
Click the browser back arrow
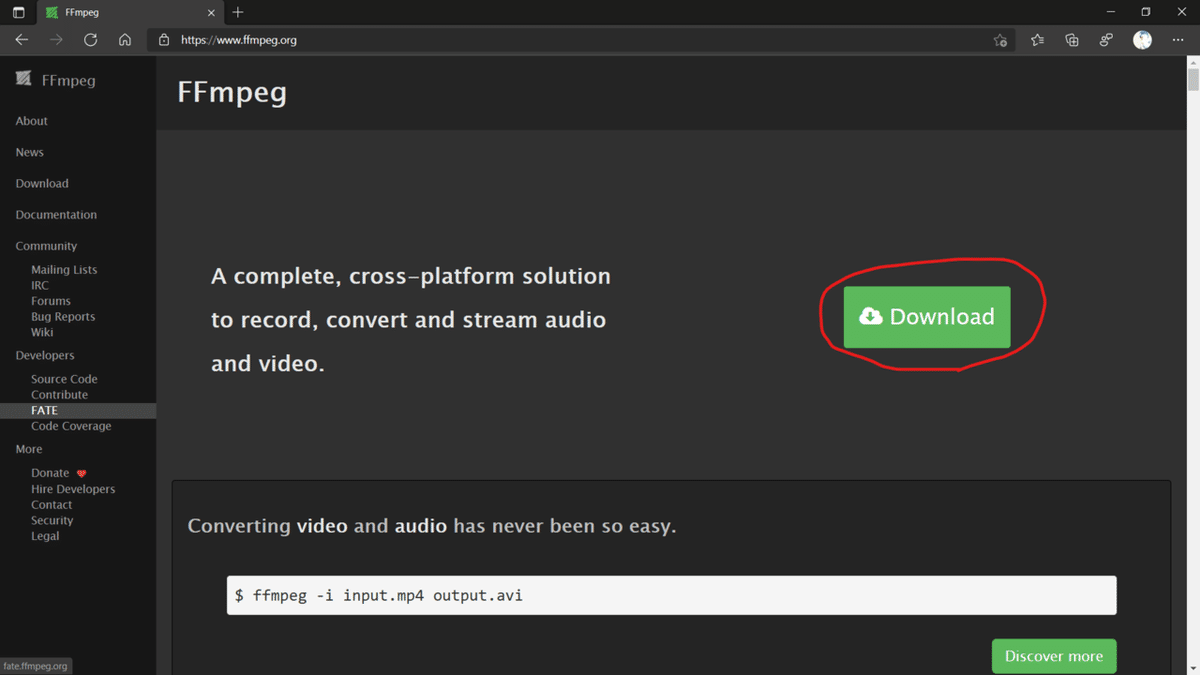(21, 40)
